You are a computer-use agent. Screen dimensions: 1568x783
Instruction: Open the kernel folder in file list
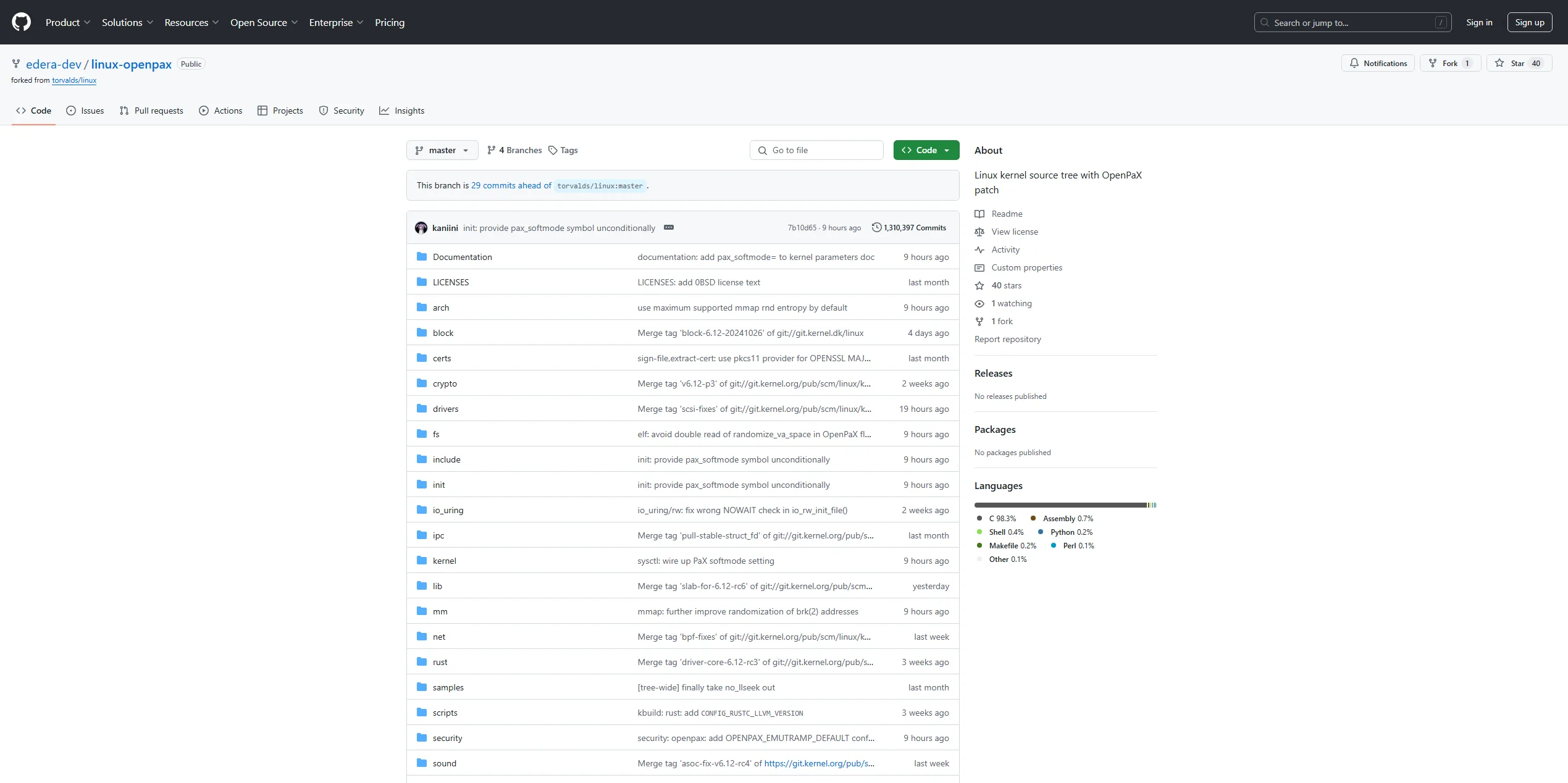[x=445, y=560]
